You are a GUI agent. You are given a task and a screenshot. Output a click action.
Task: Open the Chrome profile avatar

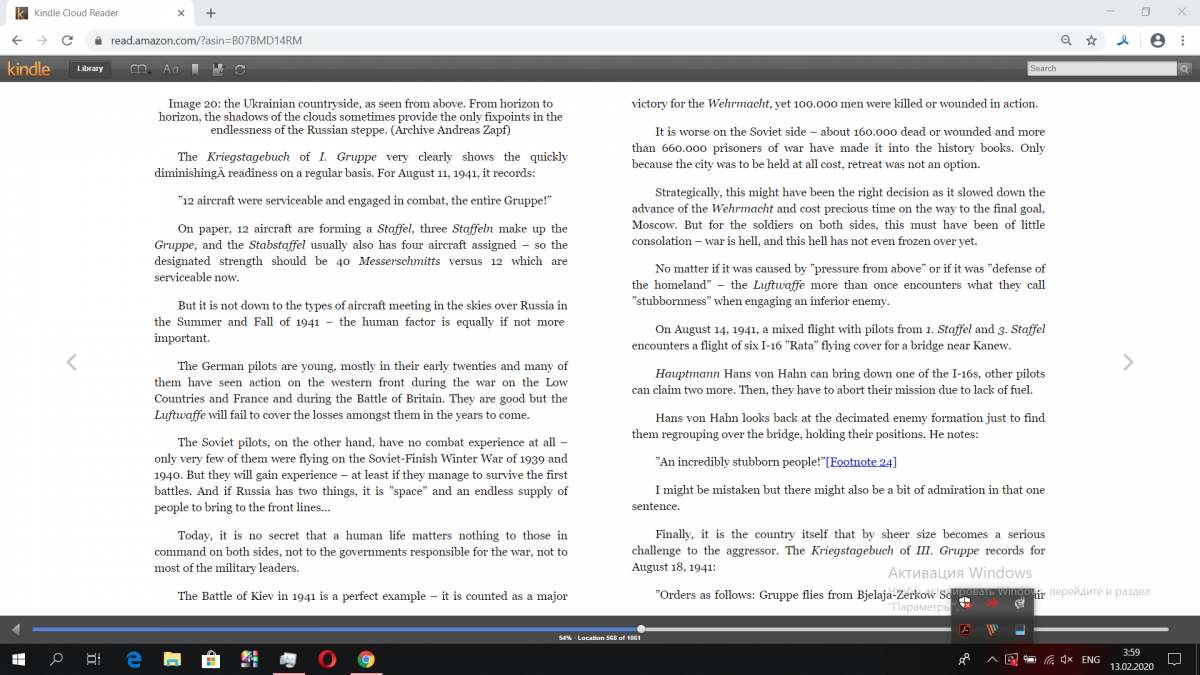(x=1157, y=40)
